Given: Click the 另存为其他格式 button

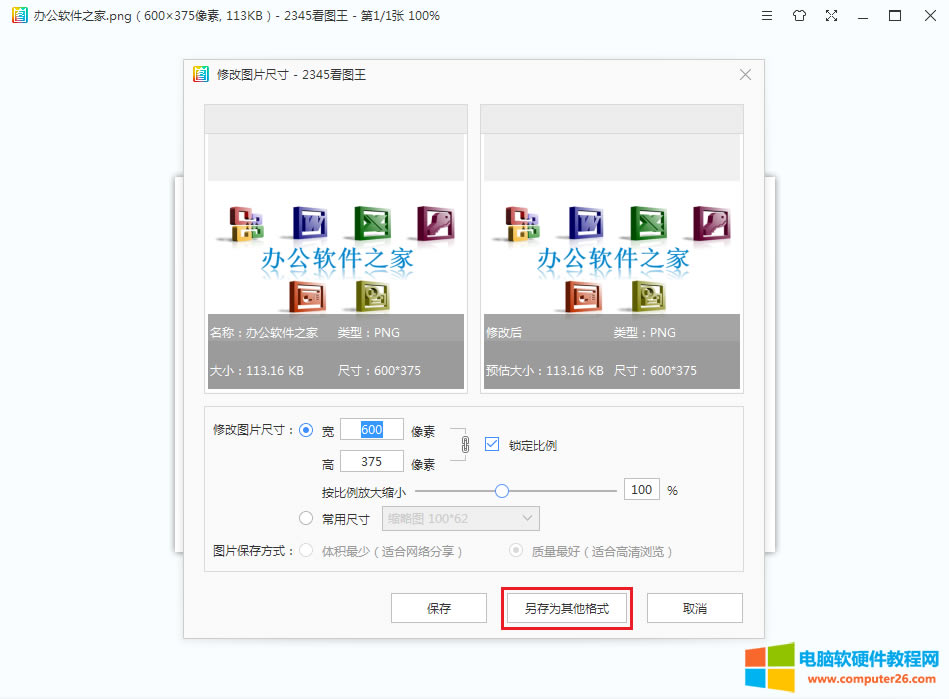Looking at the screenshot, I should point(566,607).
